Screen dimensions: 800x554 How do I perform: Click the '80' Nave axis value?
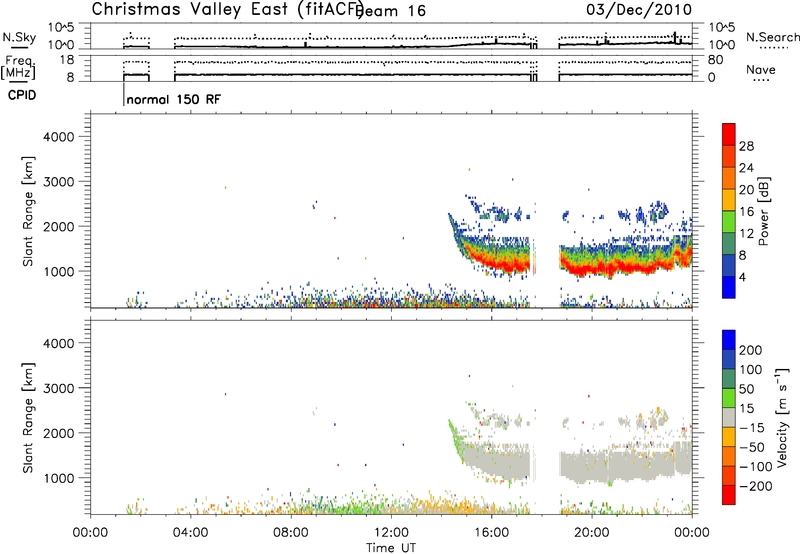click(x=715, y=60)
